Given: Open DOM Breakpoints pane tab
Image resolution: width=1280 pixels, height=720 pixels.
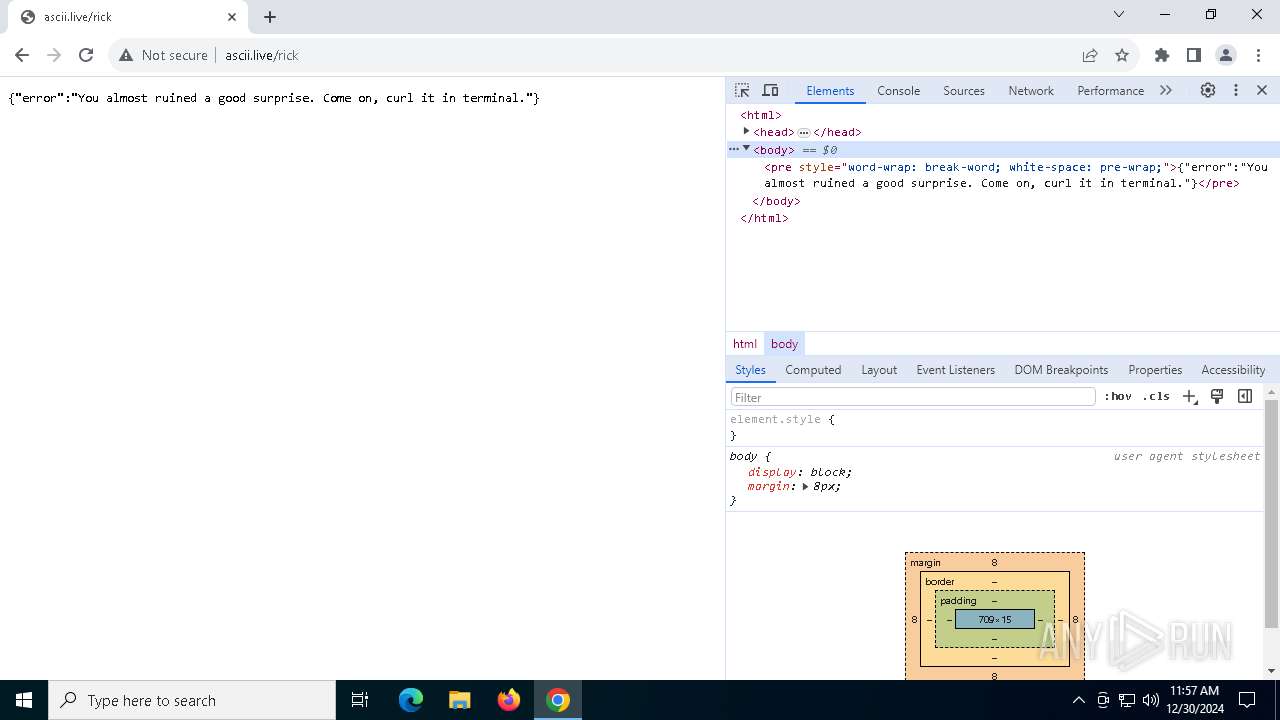Looking at the screenshot, I should tap(1061, 369).
